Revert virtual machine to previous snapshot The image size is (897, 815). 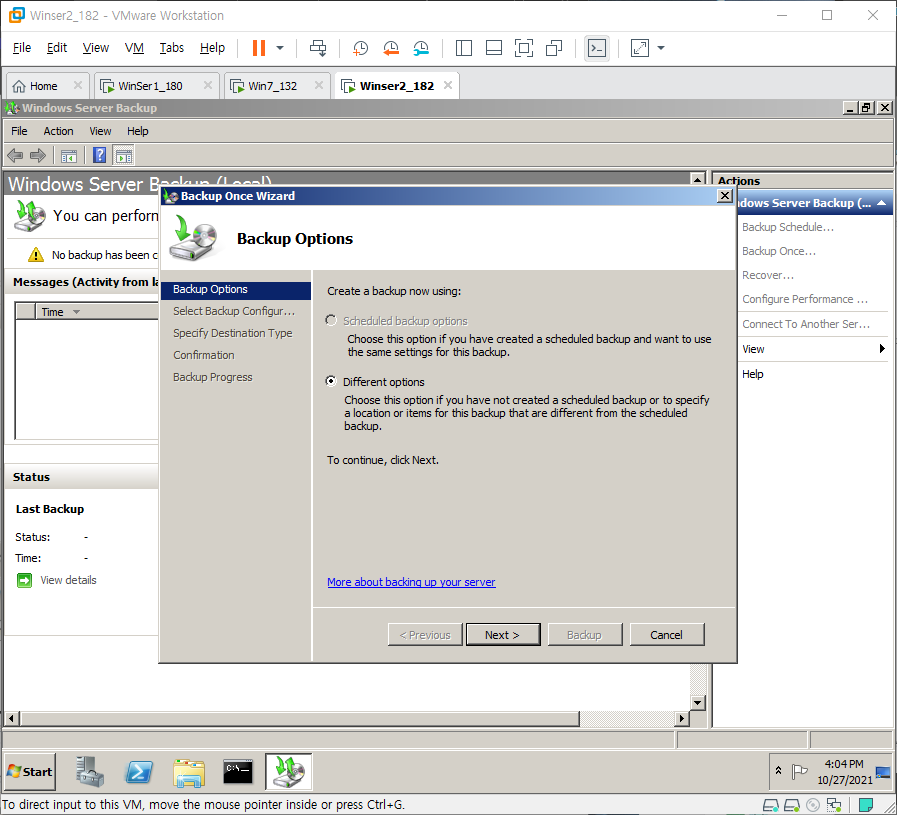point(391,48)
